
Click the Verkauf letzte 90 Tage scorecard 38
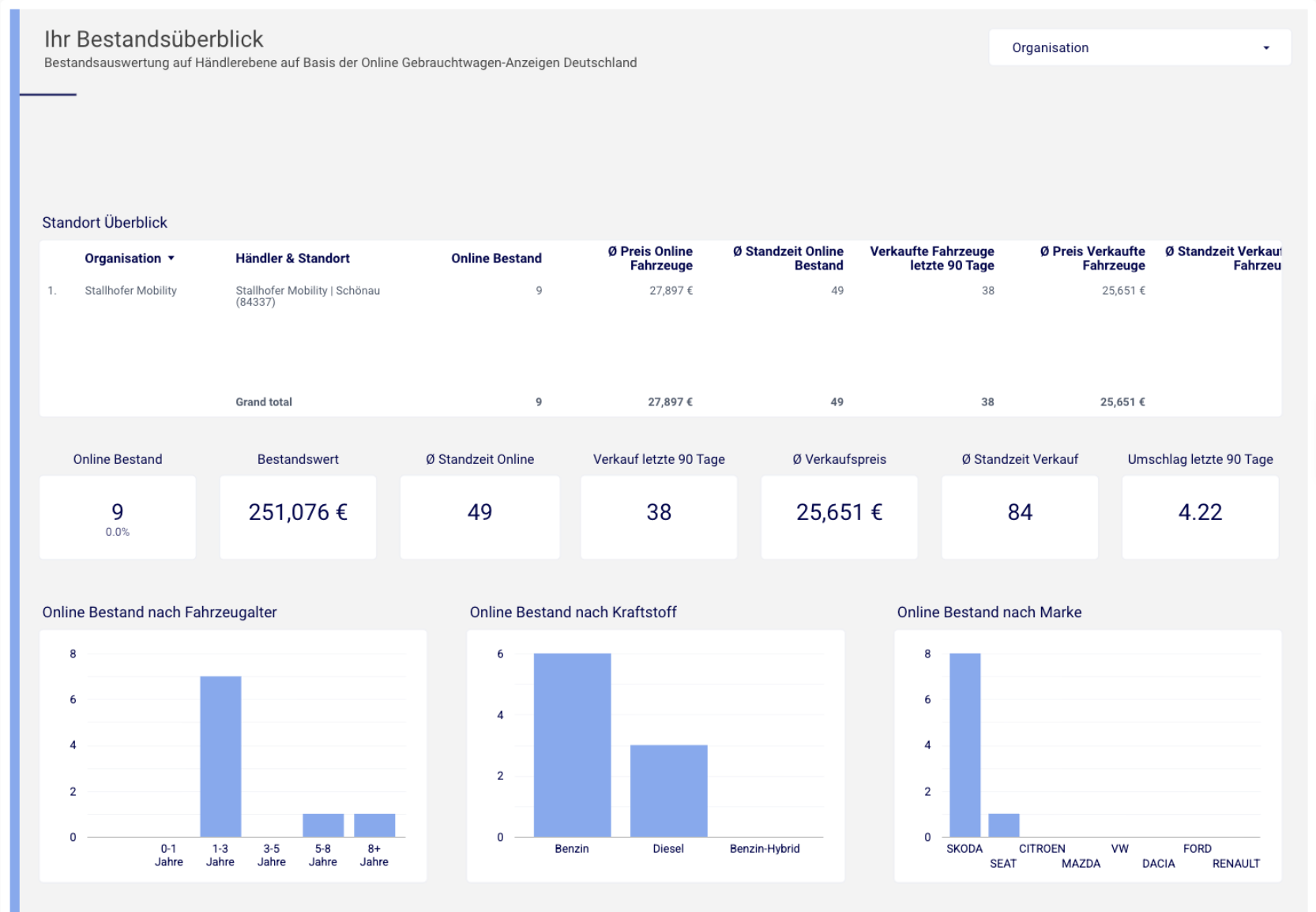(x=659, y=517)
